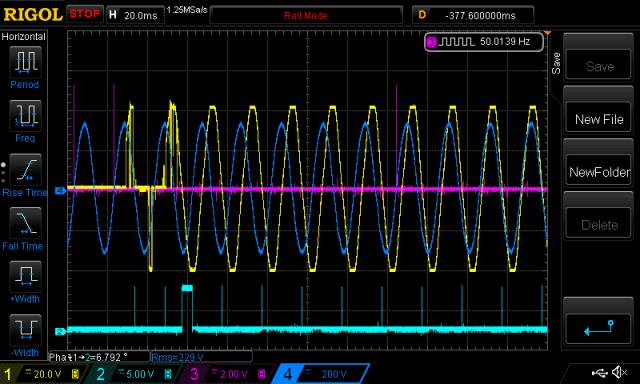This screenshot has width=640, height=384.
Task: Toggle channel 3 at 2.00 V
Action: point(227,374)
